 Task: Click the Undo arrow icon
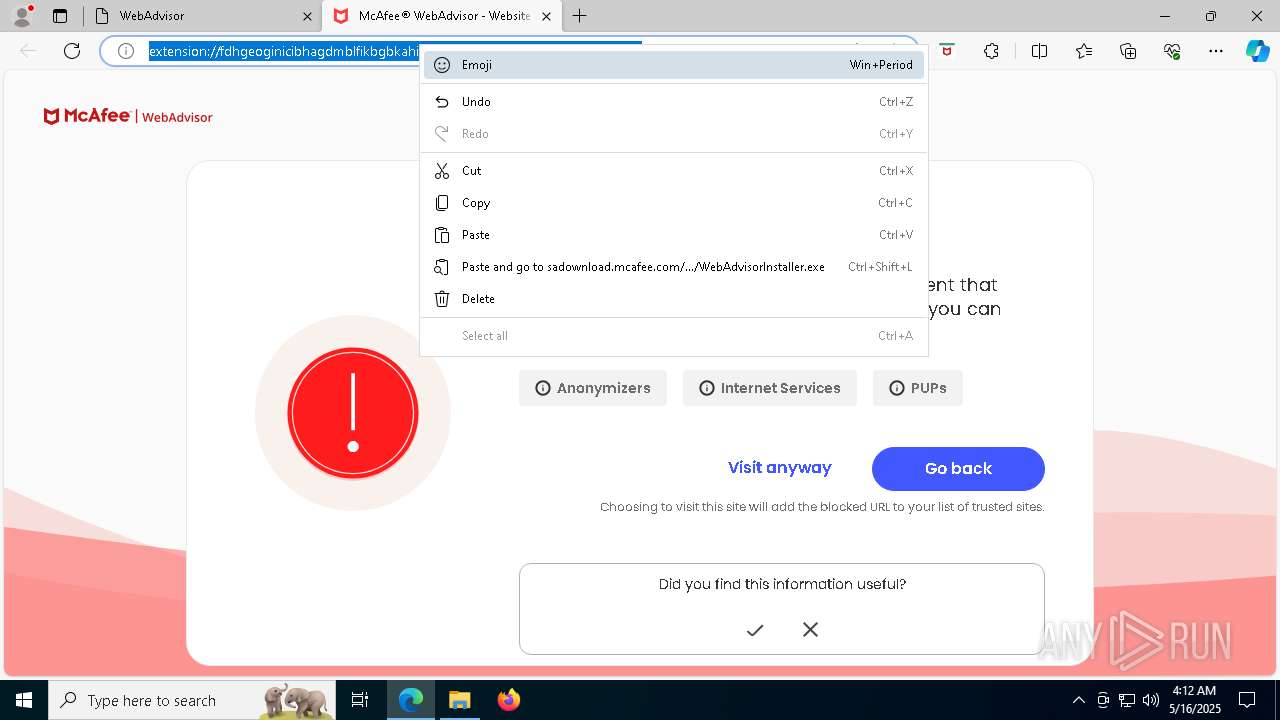click(x=442, y=102)
